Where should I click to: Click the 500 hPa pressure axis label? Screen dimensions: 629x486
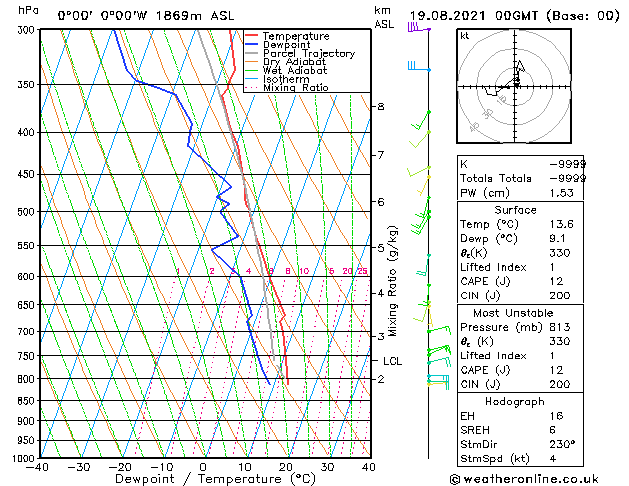point(28,211)
